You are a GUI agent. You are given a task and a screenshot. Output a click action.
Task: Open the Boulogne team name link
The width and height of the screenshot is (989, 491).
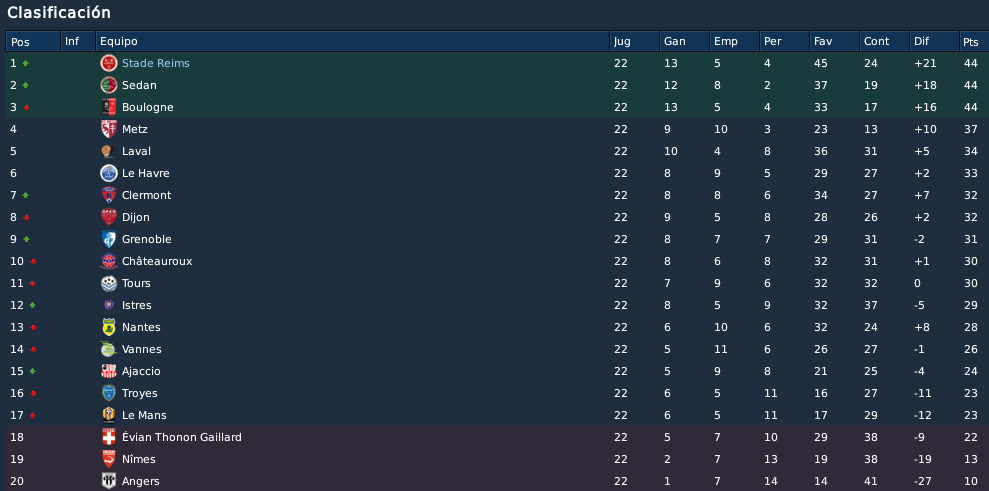point(148,107)
